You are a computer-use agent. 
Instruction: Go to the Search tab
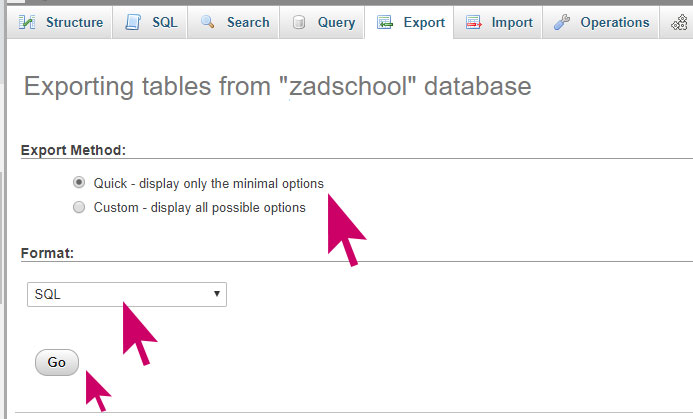247,22
